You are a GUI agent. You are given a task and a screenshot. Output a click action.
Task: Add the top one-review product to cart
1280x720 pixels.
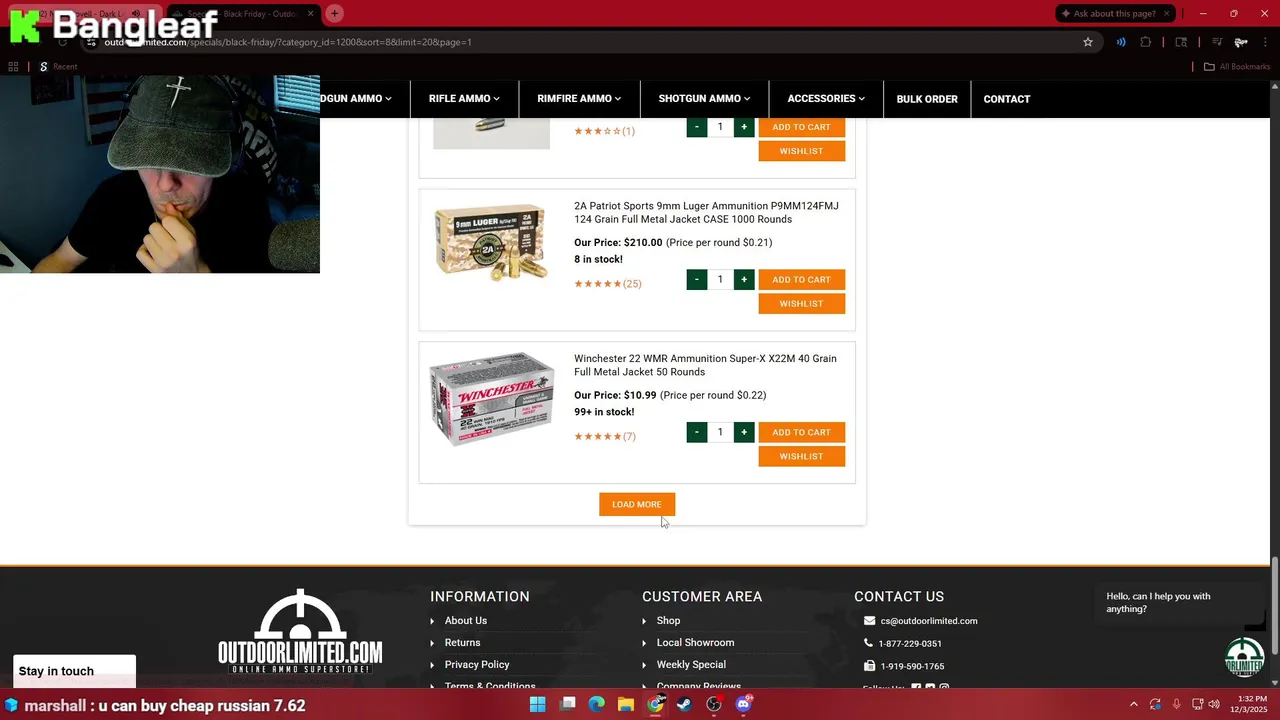click(801, 127)
